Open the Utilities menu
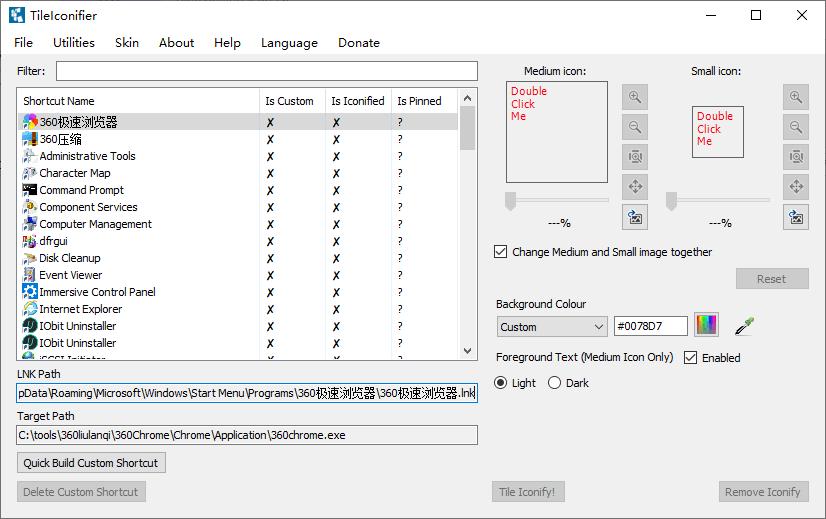The image size is (826, 519). point(74,43)
